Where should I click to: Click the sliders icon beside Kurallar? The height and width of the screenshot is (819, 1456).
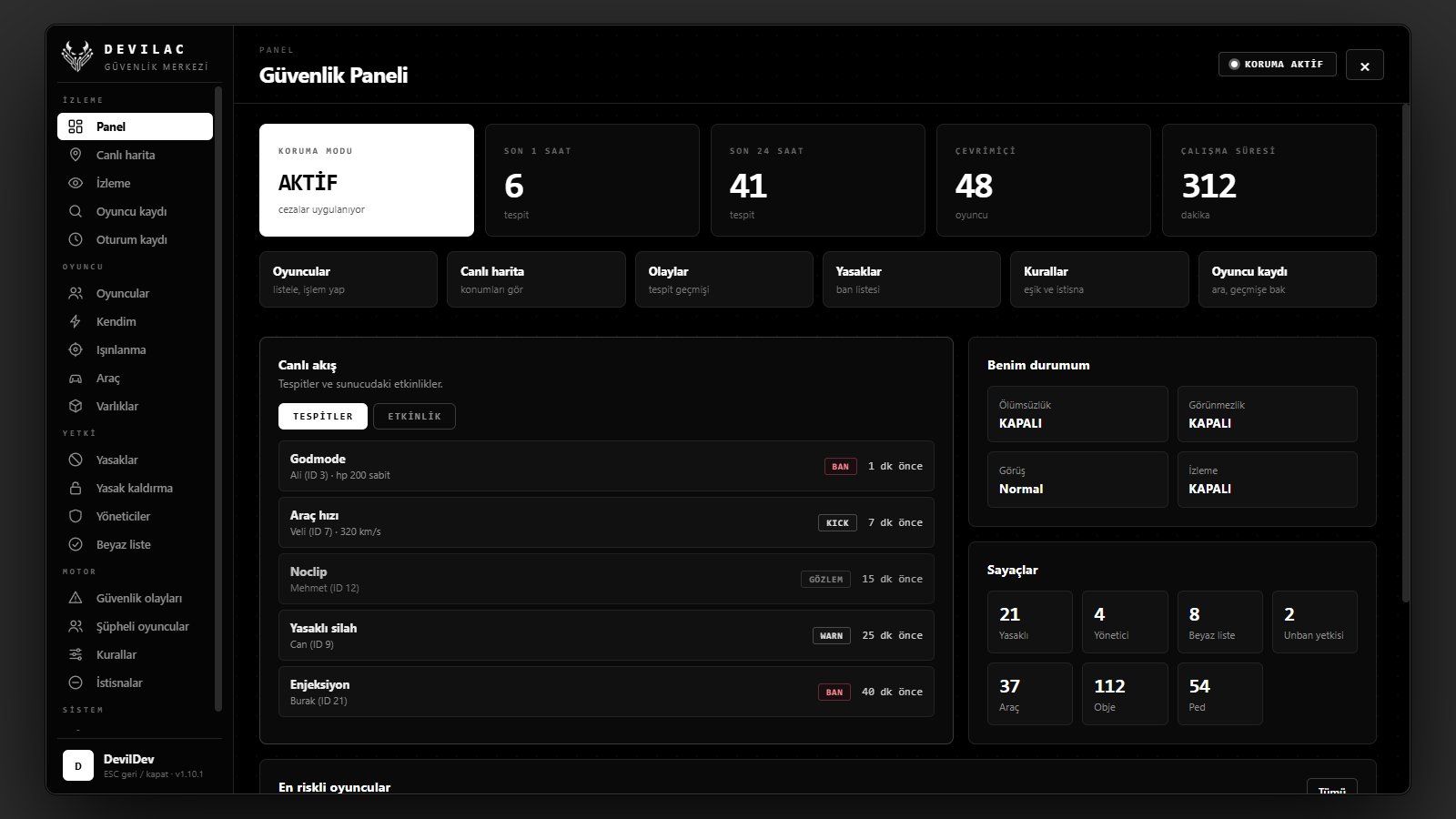coord(76,654)
